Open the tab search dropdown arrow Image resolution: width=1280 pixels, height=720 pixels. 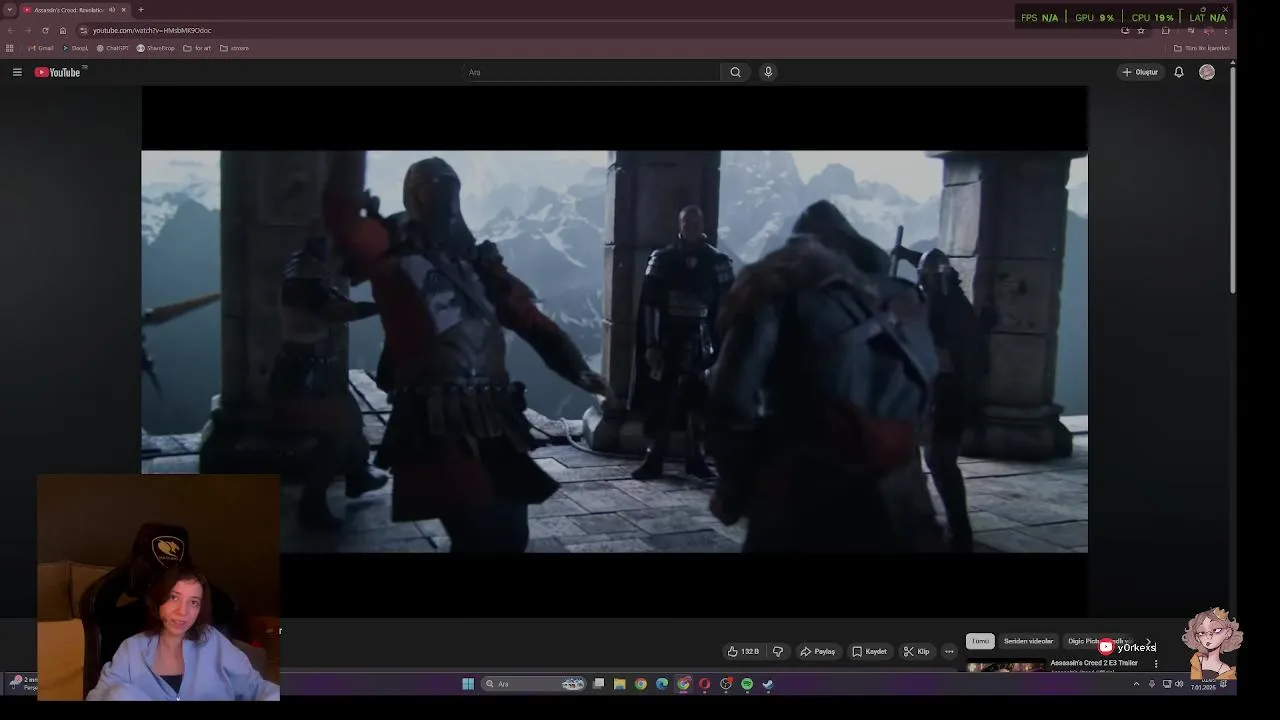[x=9, y=10]
